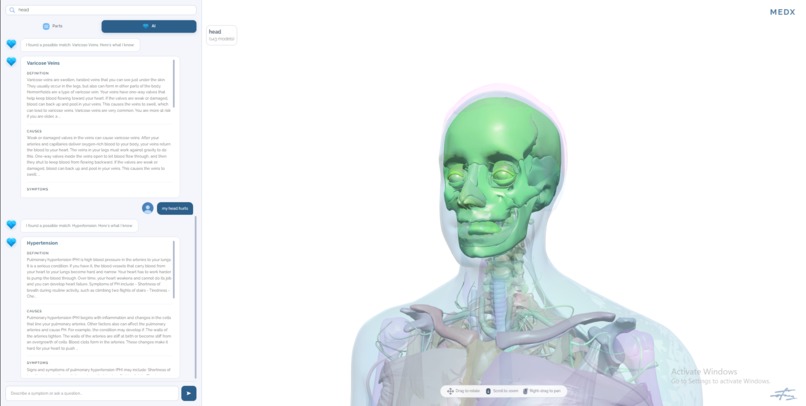This screenshot has height=406, width=806.
Task: Click the heart icon on the AI tab
Action: click(145, 26)
